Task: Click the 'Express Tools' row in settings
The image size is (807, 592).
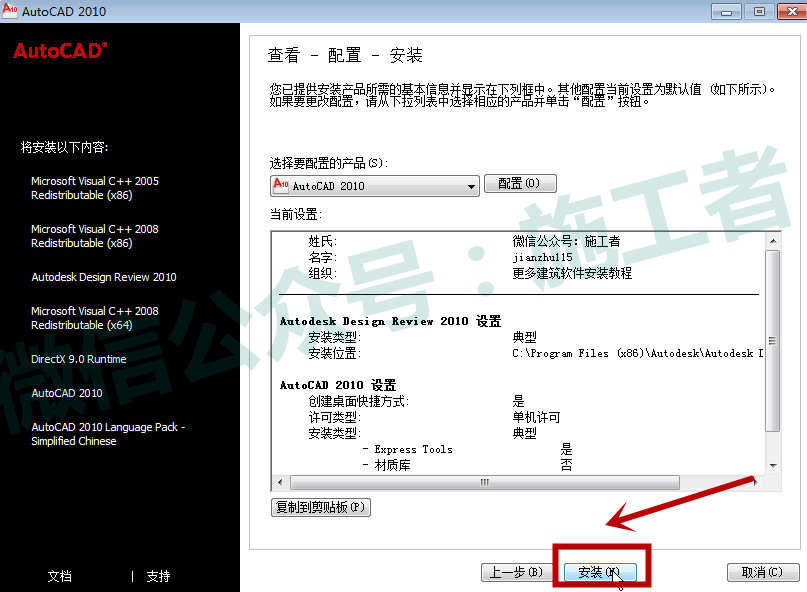Action: (467, 449)
